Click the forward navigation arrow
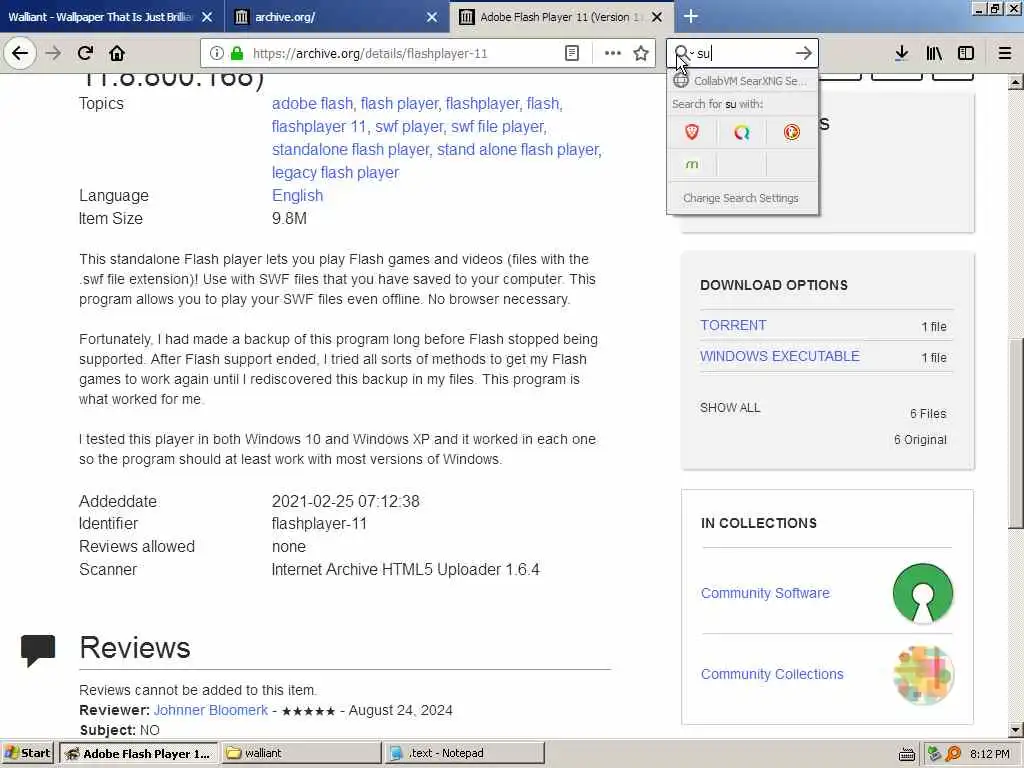The height and width of the screenshot is (768, 1024). [54, 53]
